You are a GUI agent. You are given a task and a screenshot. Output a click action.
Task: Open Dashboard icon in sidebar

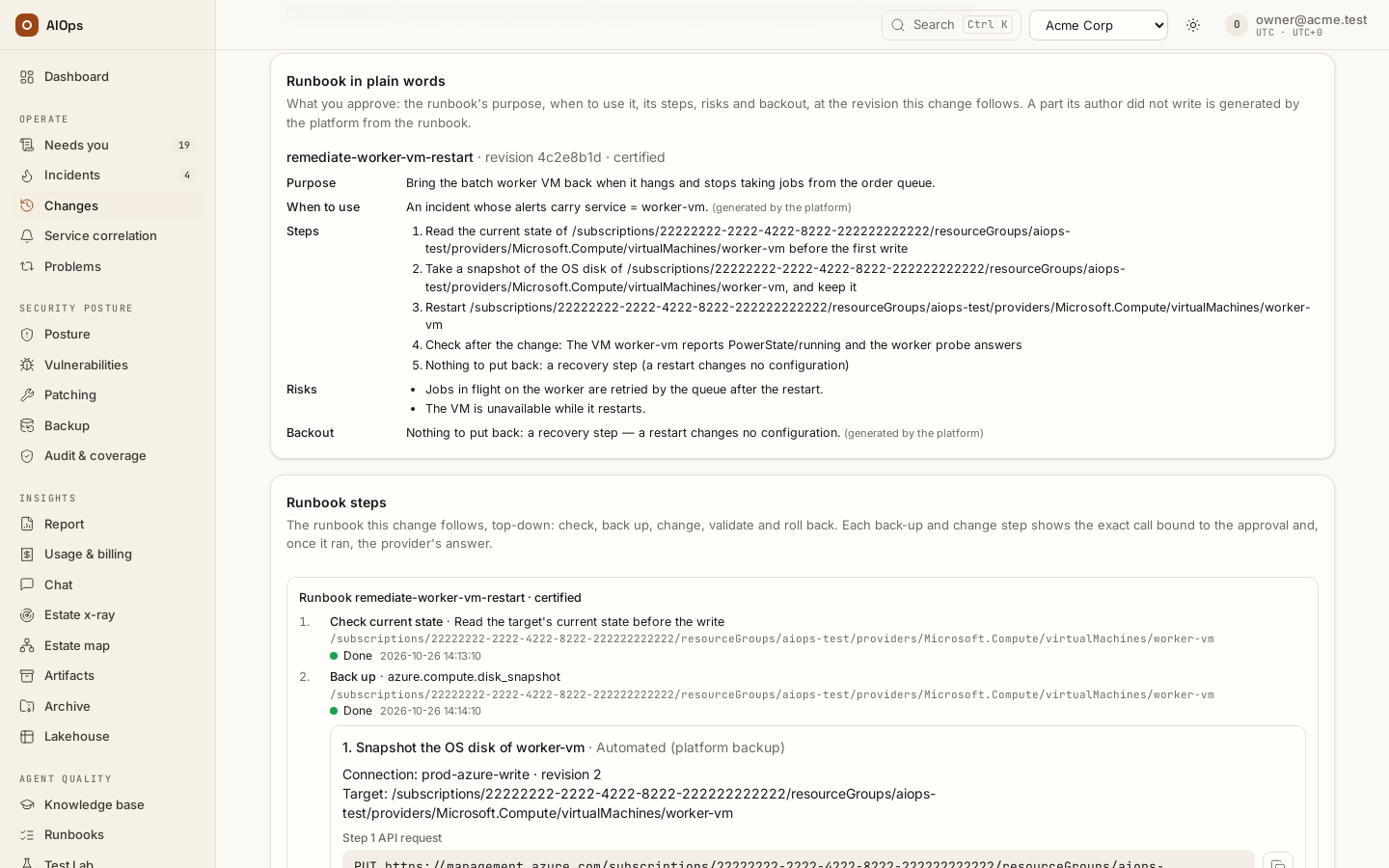click(x=27, y=77)
